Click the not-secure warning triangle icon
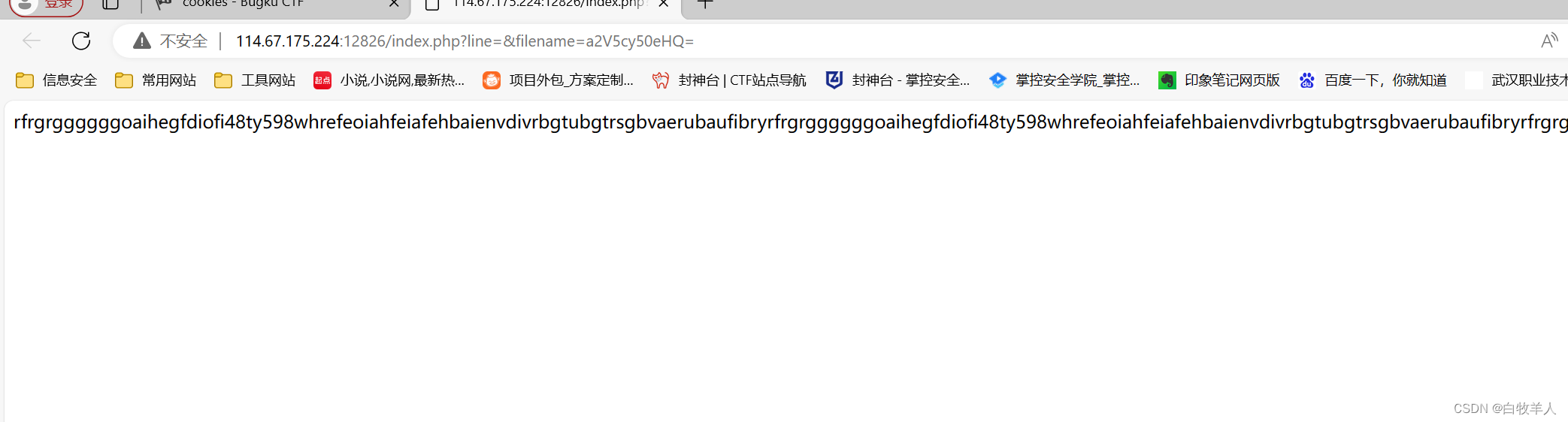 point(142,41)
